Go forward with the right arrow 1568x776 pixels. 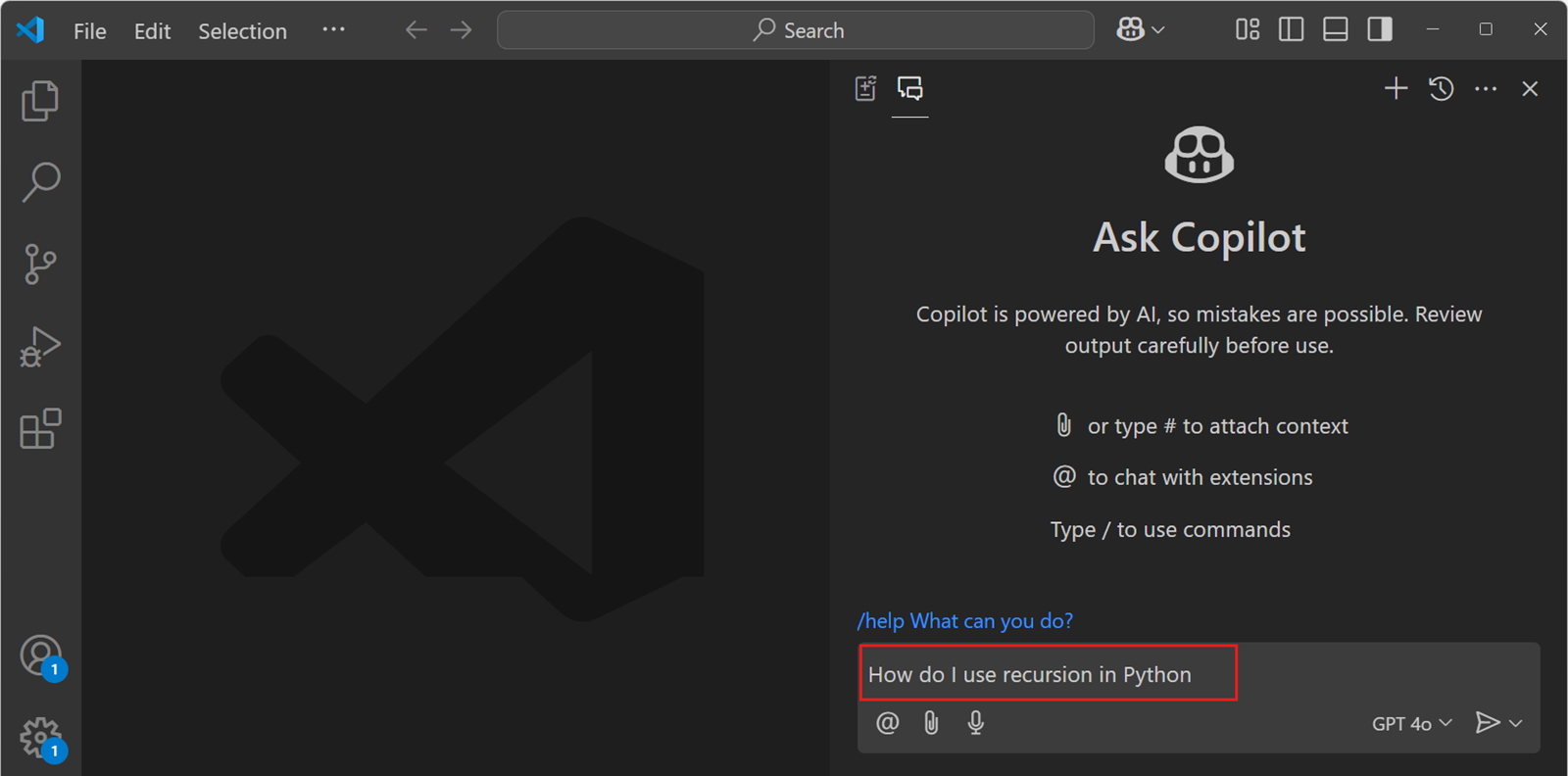[461, 30]
